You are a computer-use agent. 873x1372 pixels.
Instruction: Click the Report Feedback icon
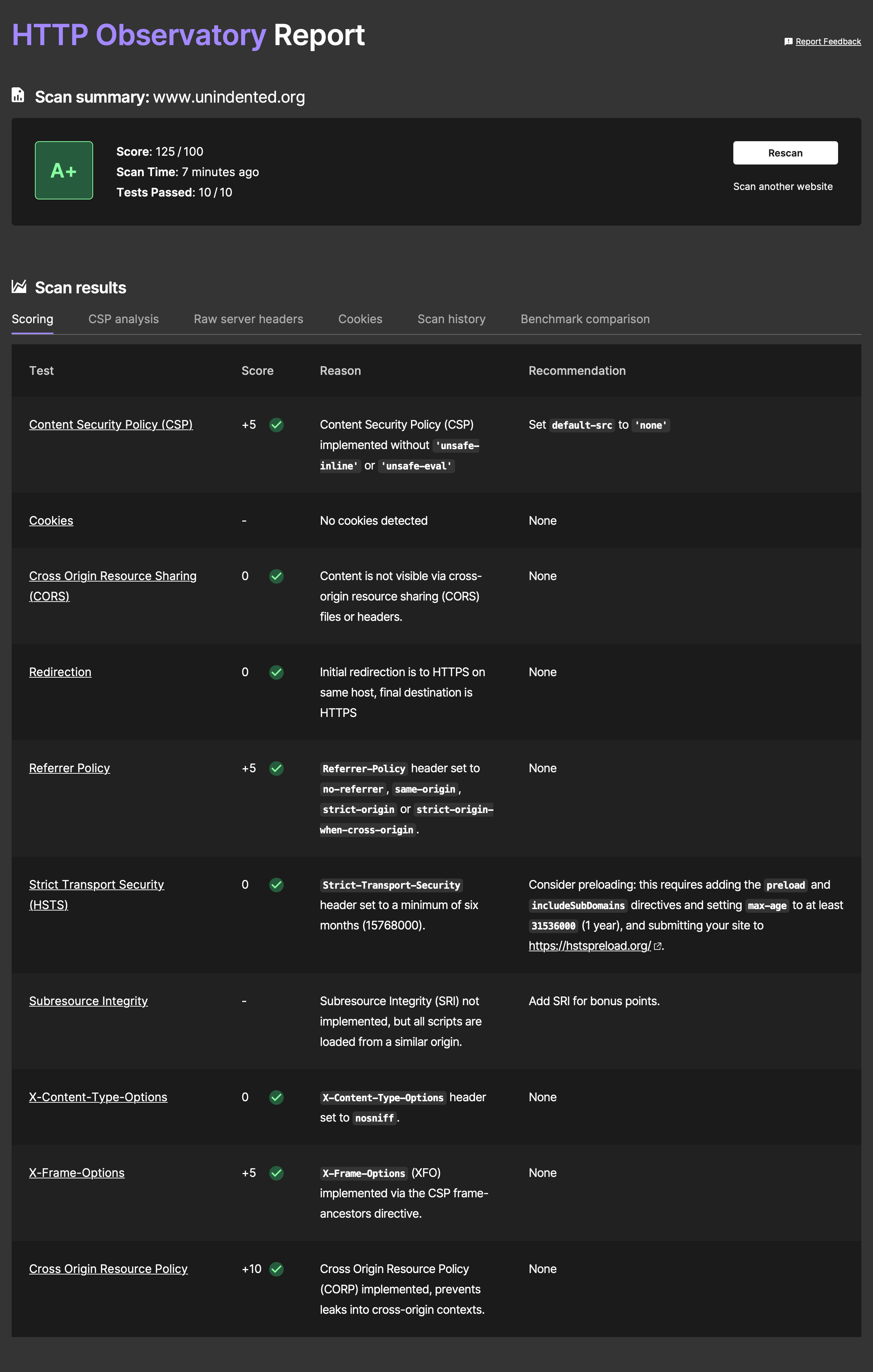click(x=789, y=41)
